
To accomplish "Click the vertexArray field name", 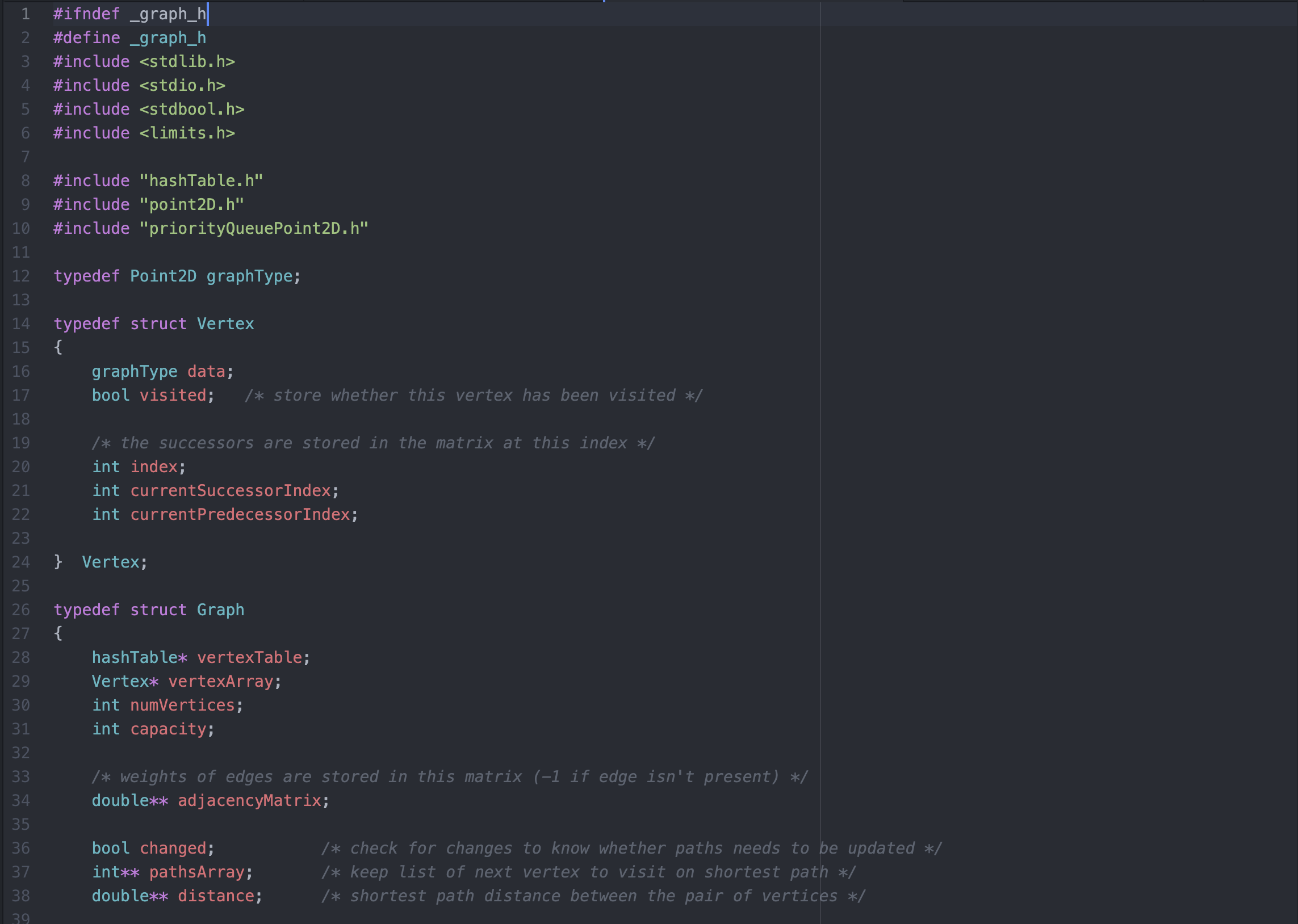I will point(221,682).
